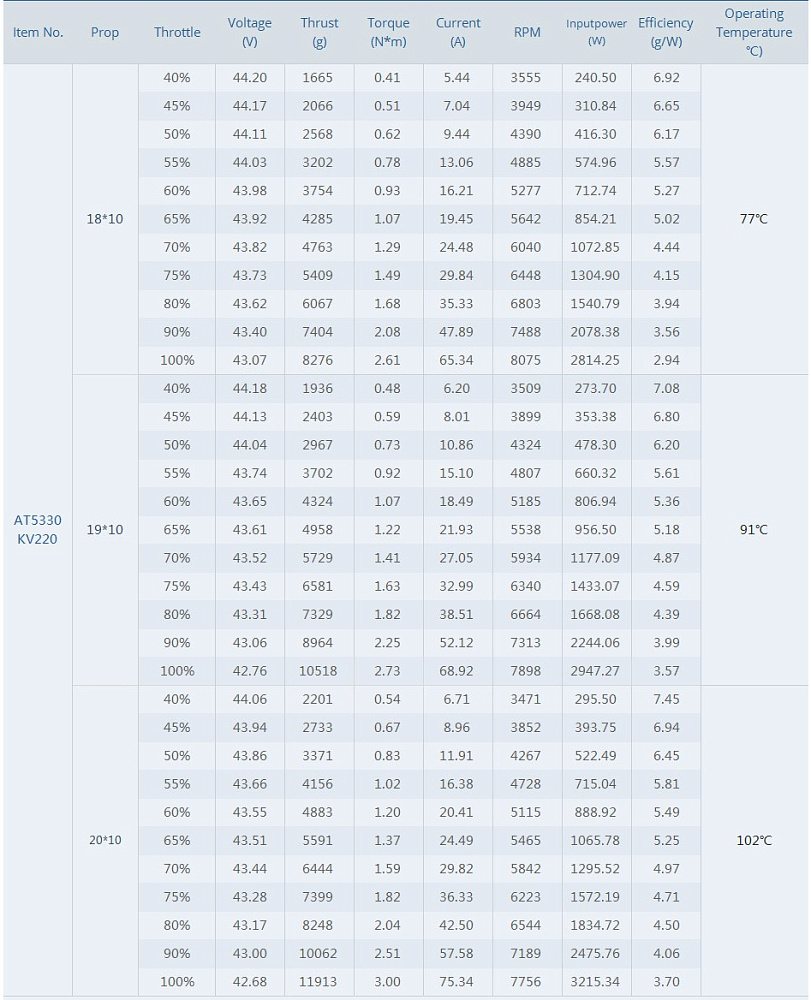Select the AT5330 KV220 item cell
Image resolution: width=811 pixels, height=1000 pixels.
point(38,530)
